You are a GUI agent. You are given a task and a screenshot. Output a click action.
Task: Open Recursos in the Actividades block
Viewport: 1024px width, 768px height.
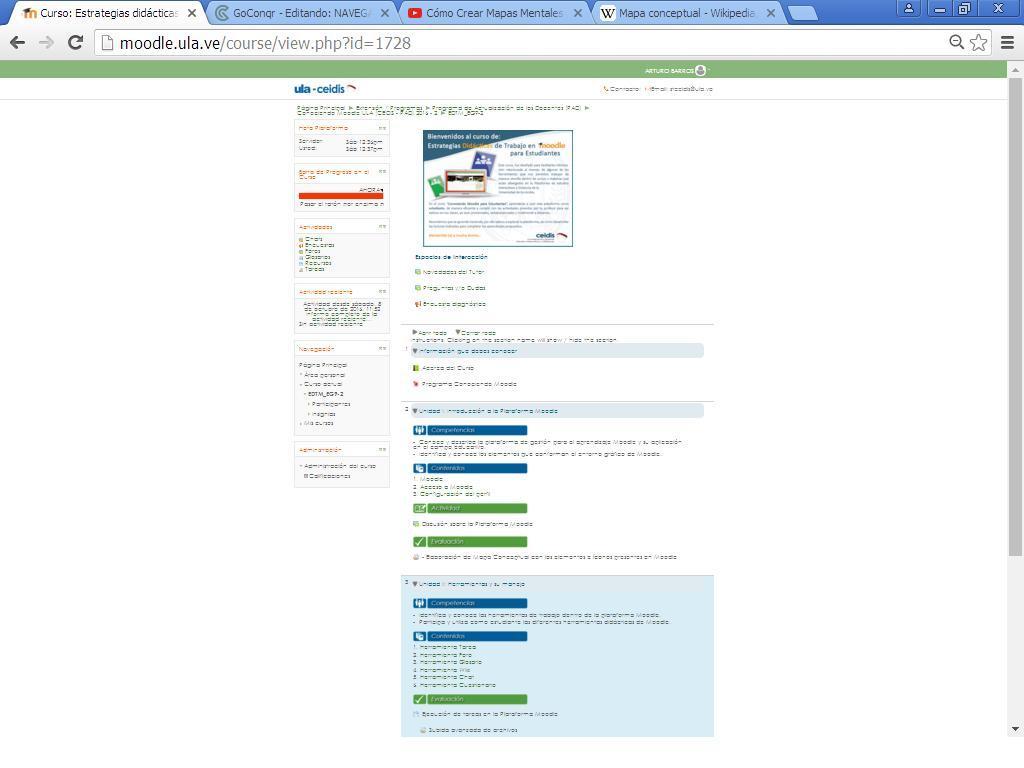[x=316, y=263]
